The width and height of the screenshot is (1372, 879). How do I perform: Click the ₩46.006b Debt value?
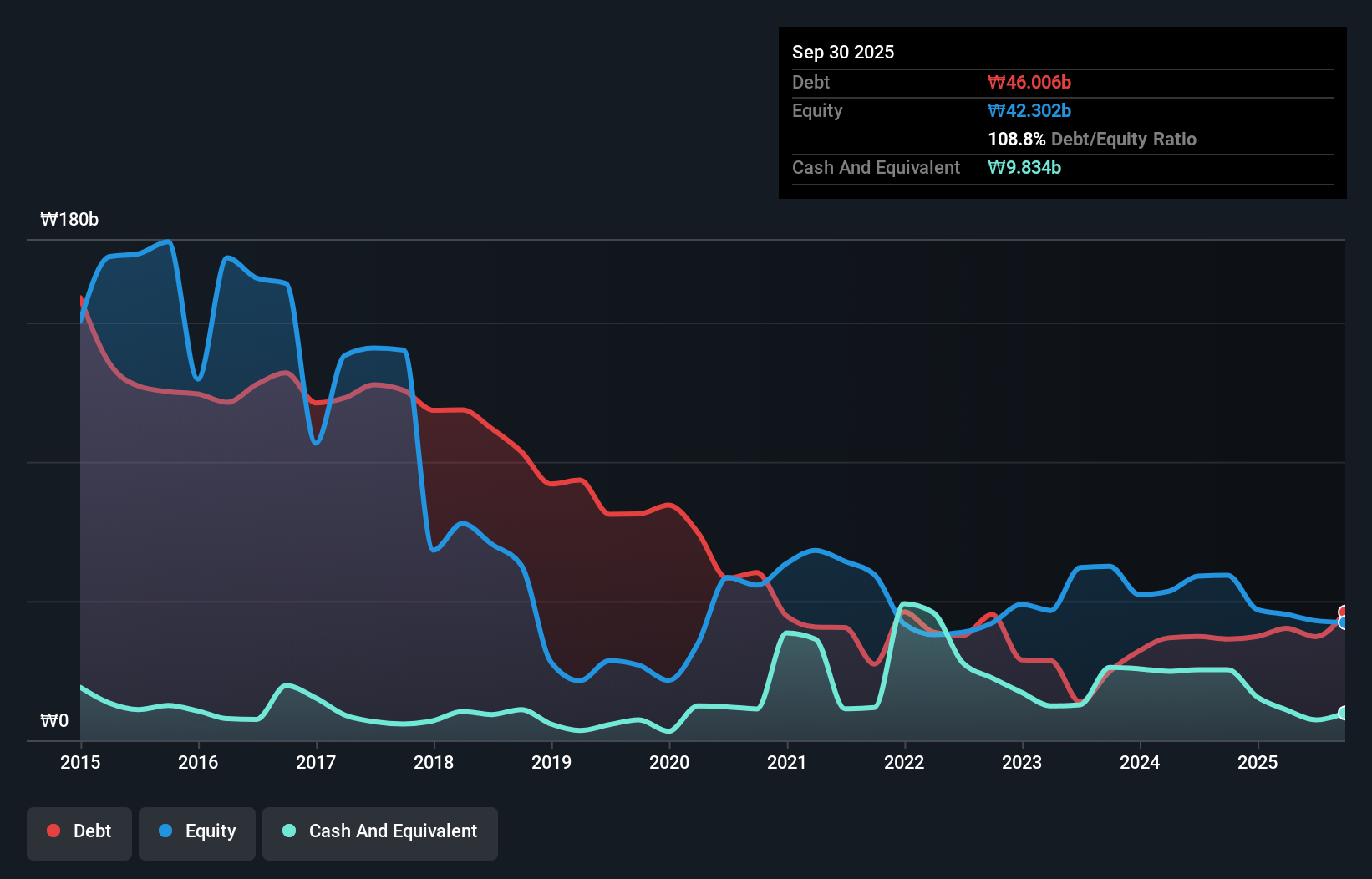1029,82
